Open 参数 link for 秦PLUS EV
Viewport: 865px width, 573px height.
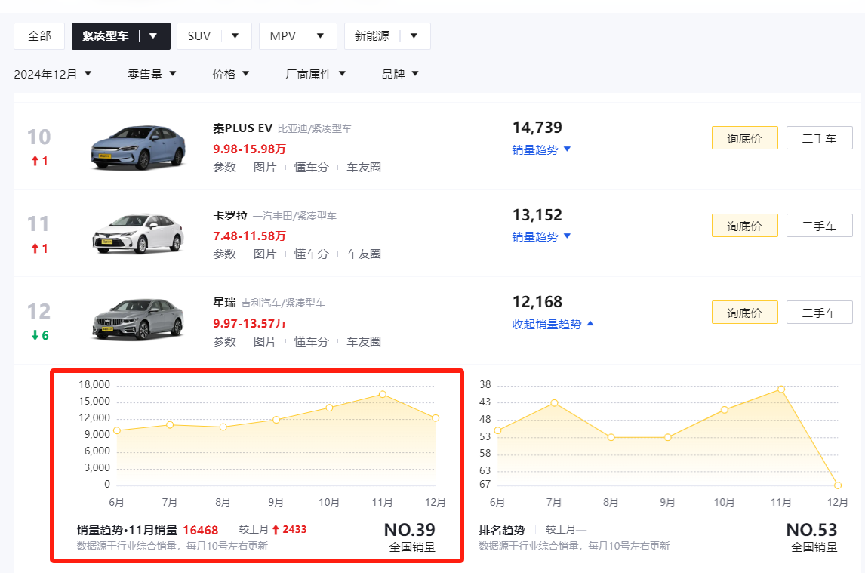point(225,167)
